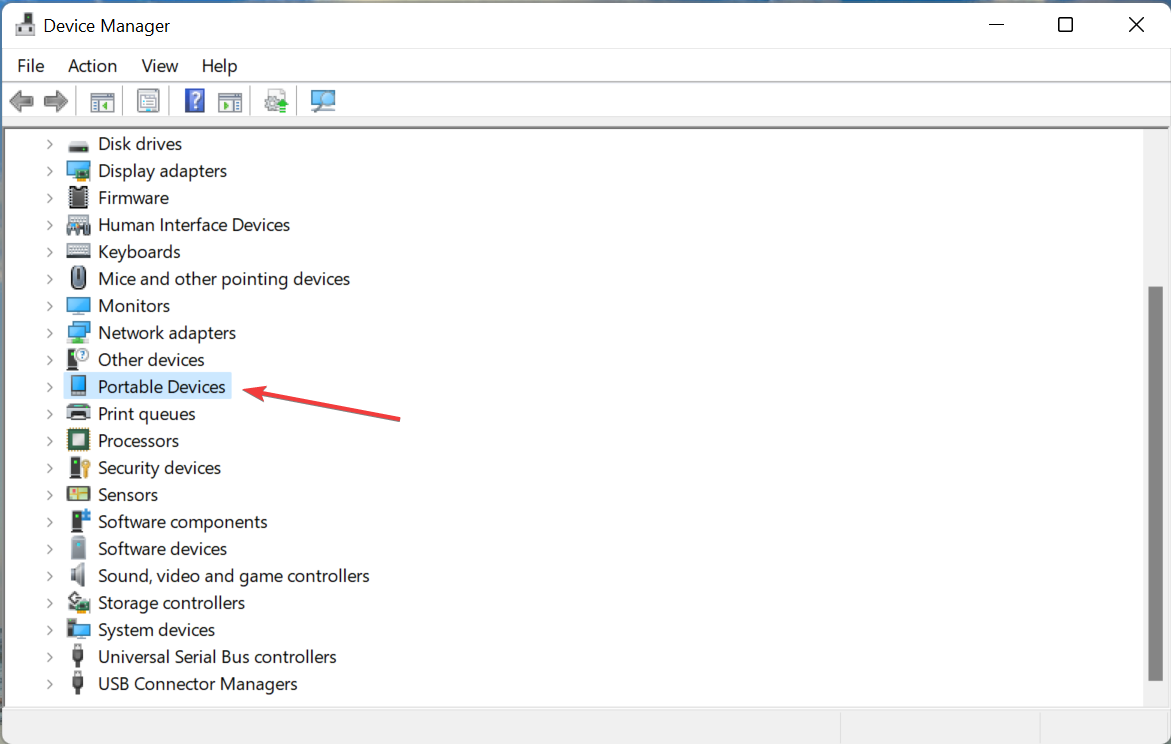Expand the System devices node
The width and height of the screenshot is (1171, 744).
[49, 630]
